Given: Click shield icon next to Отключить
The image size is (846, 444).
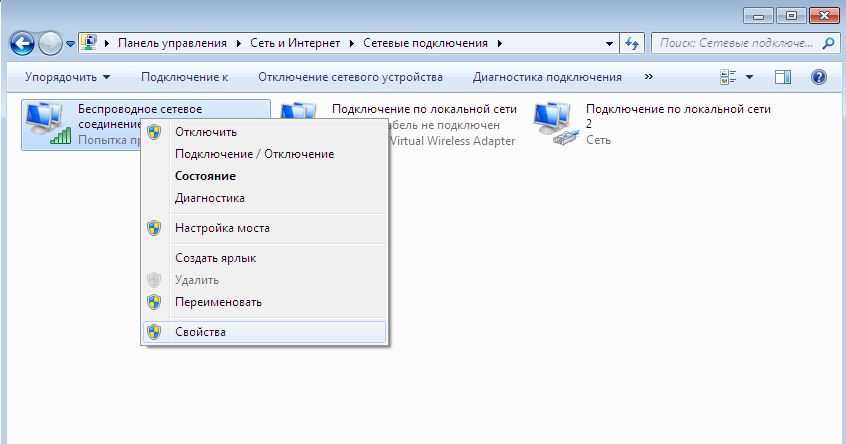Looking at the screenshot, I should tap(154, 132).
